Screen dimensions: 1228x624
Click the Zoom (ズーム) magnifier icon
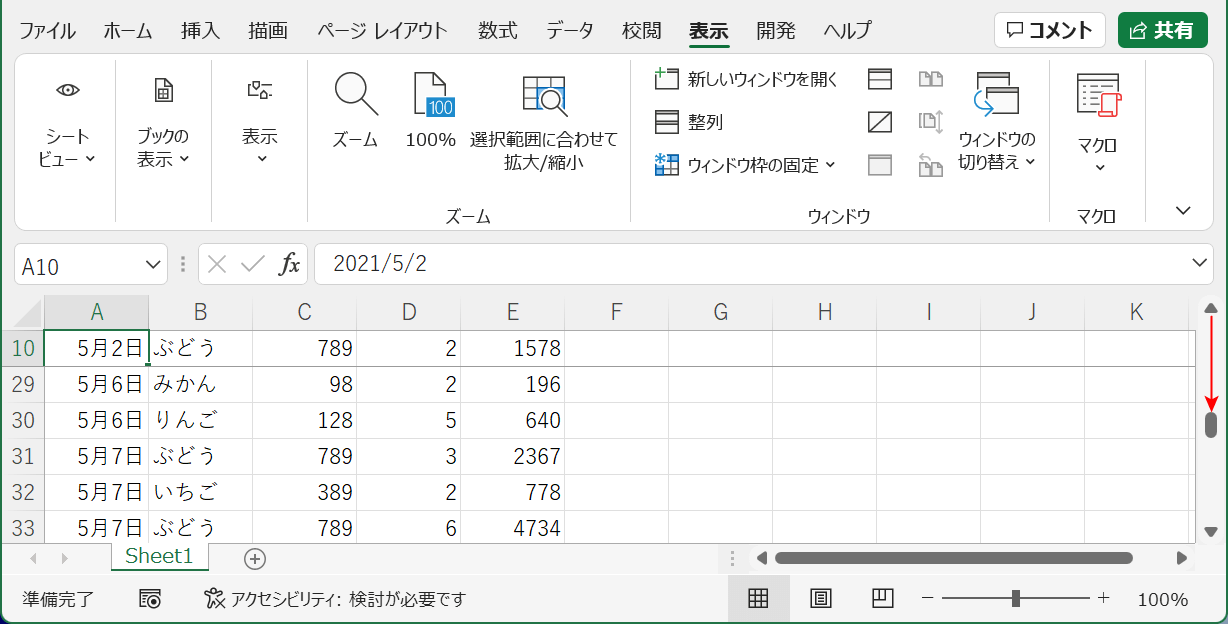(356, 110)
